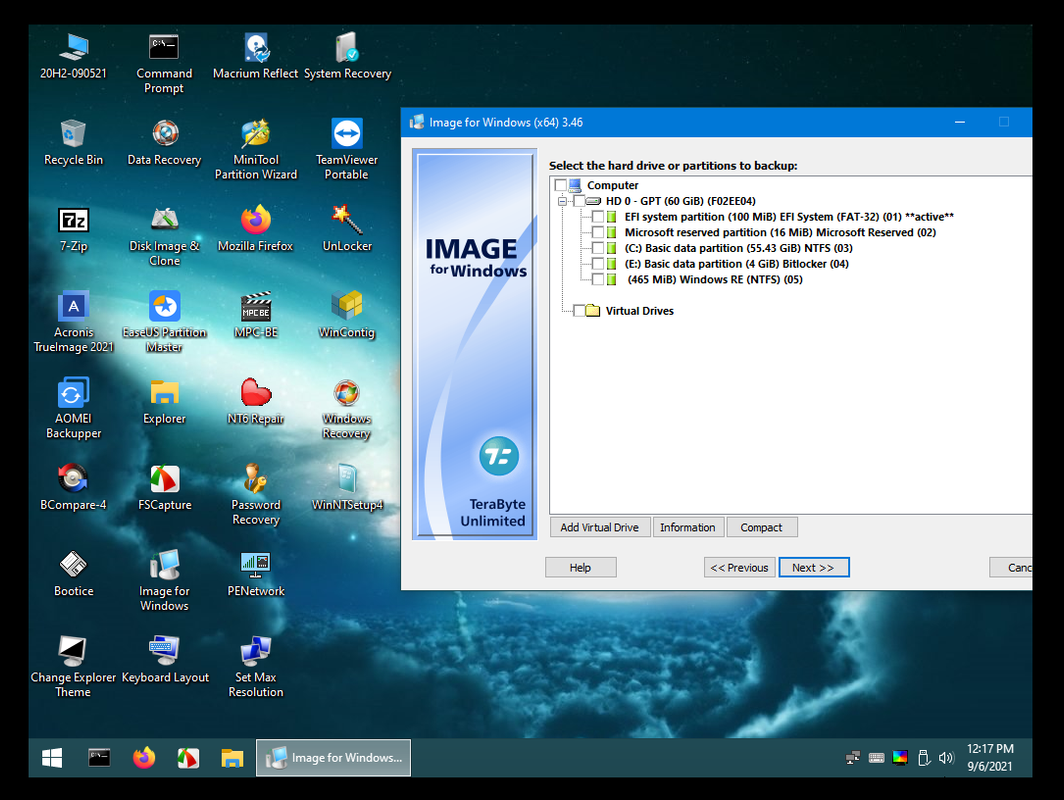This screenshot has width=1064, height=800.
Task: Open the WinNTSetup4 desktop icon
Action: [x=347, y=487]
